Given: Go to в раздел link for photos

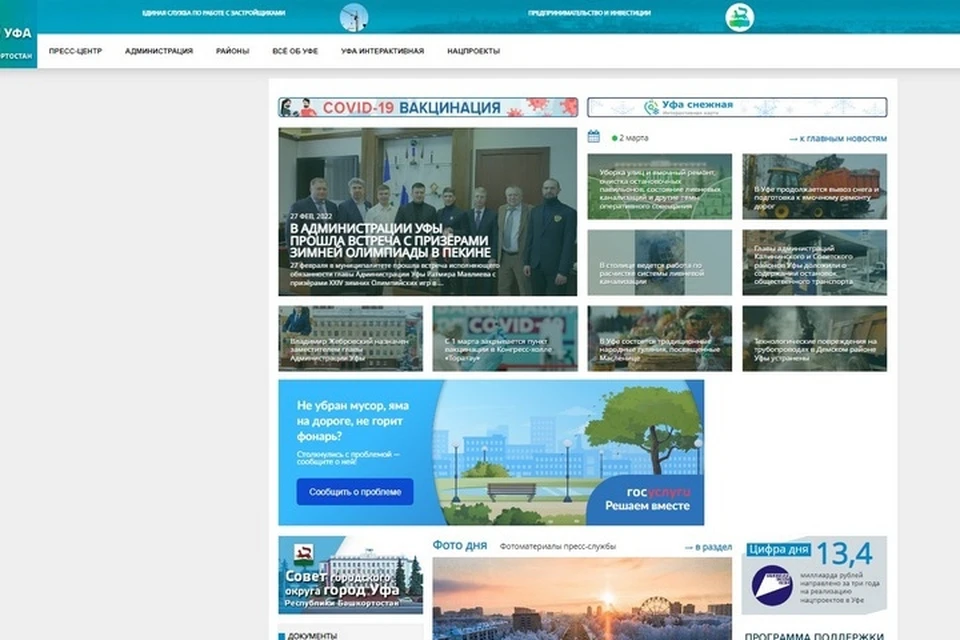Looking at the screenshot, I should 708,547.
